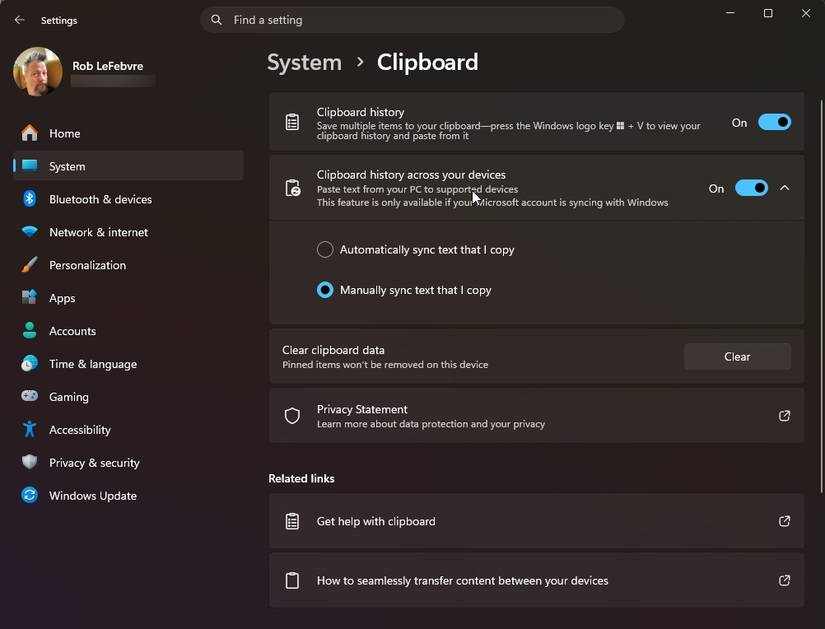Viewport: 825px width, 629px height.
Task: Click the Windows Update icon
Action: pyautogui.click(x=28, y=495)
